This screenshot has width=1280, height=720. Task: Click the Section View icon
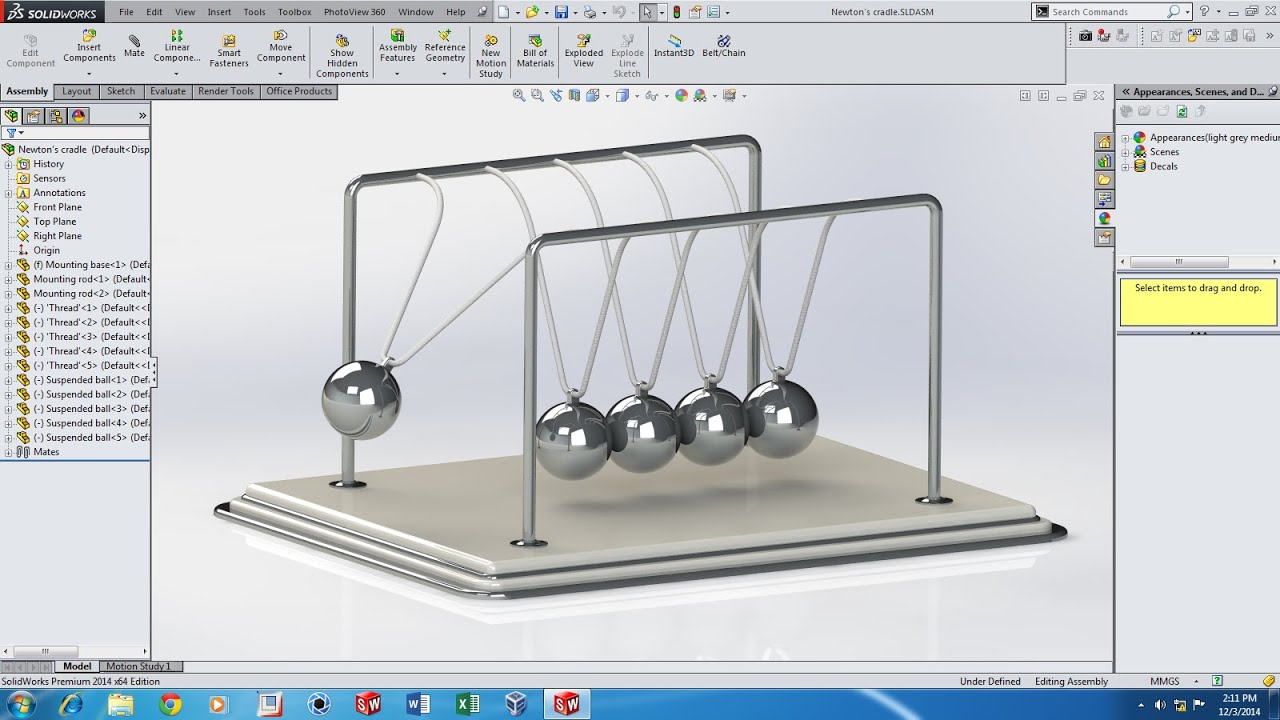tap(574, 95)
